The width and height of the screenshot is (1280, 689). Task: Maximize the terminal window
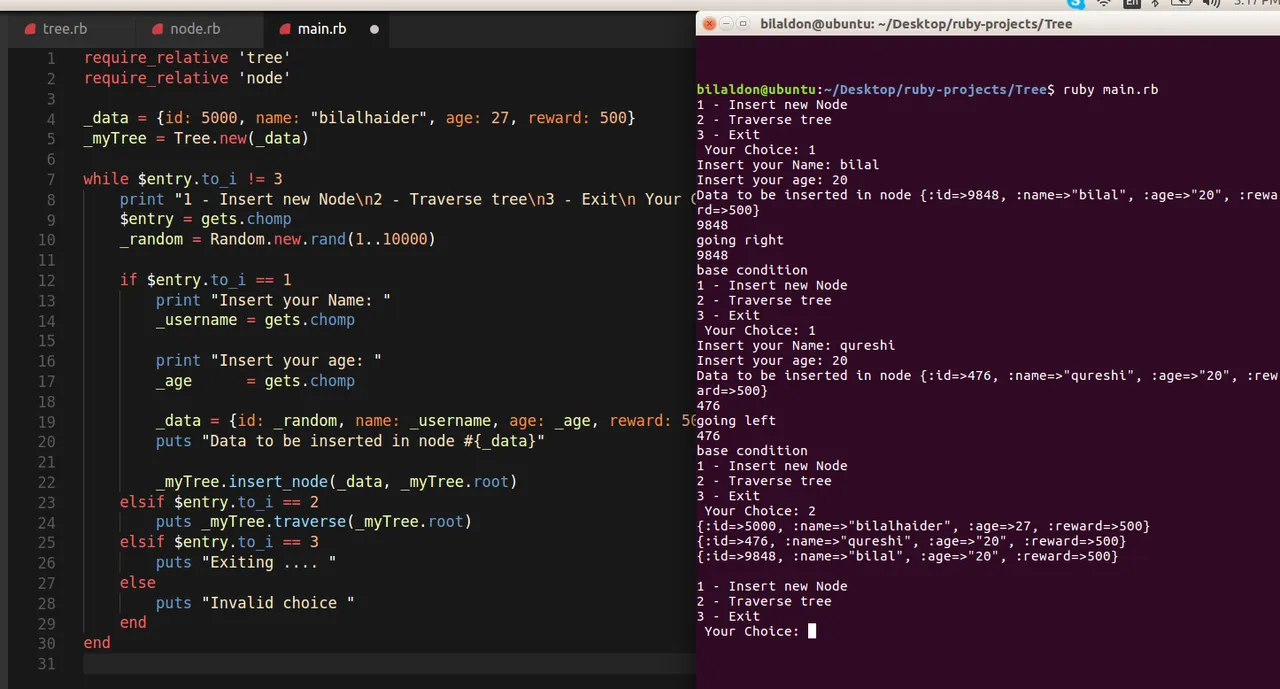click(x=744, y=24)
